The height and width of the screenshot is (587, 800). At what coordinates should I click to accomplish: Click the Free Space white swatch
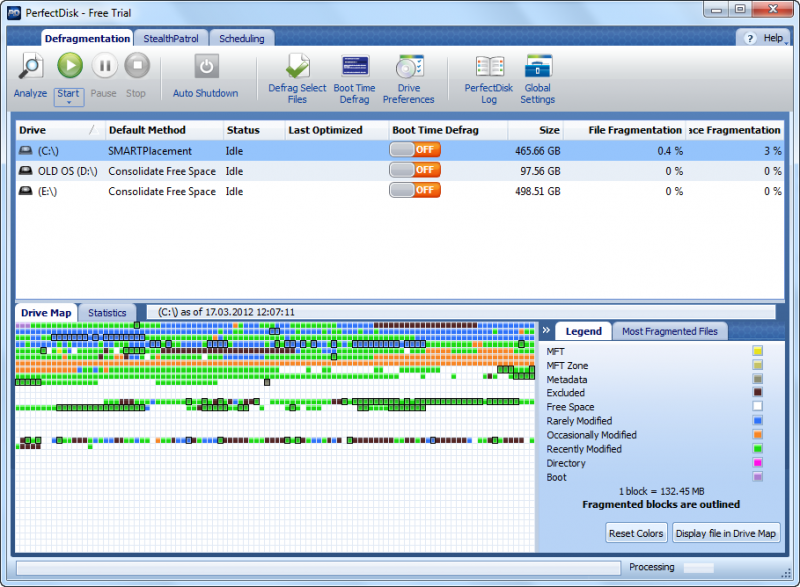tap(757, 406)
